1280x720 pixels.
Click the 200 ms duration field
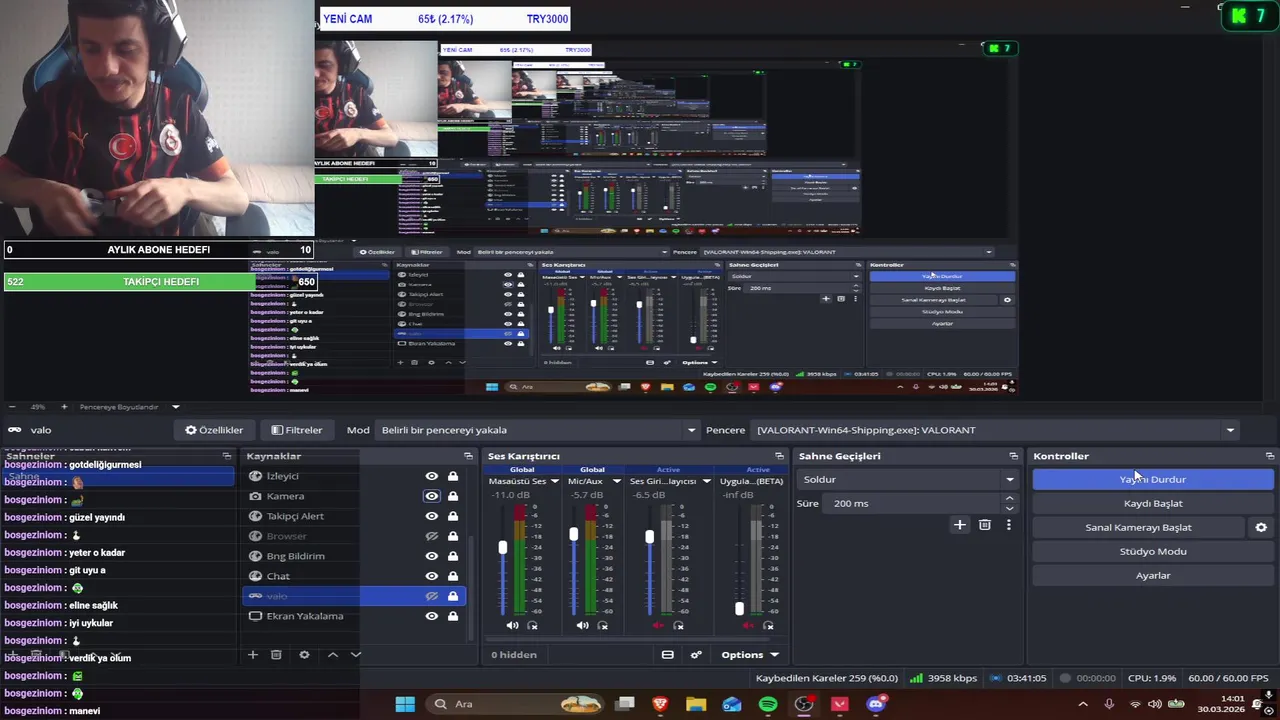coord(912,503)
